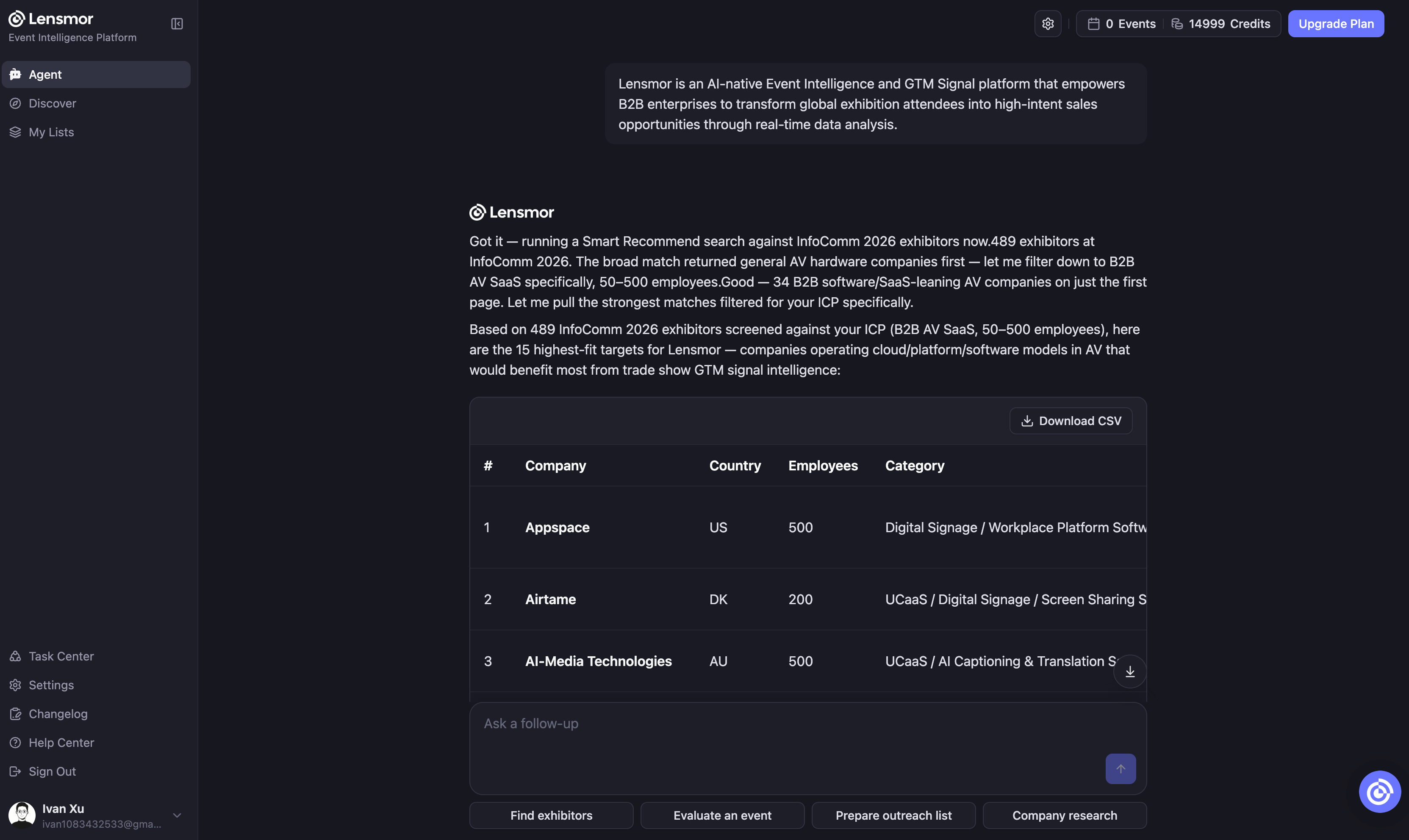Open Settings from the sidebar
This screenshot has width=1409, height=840.
[x=96, y=685]
